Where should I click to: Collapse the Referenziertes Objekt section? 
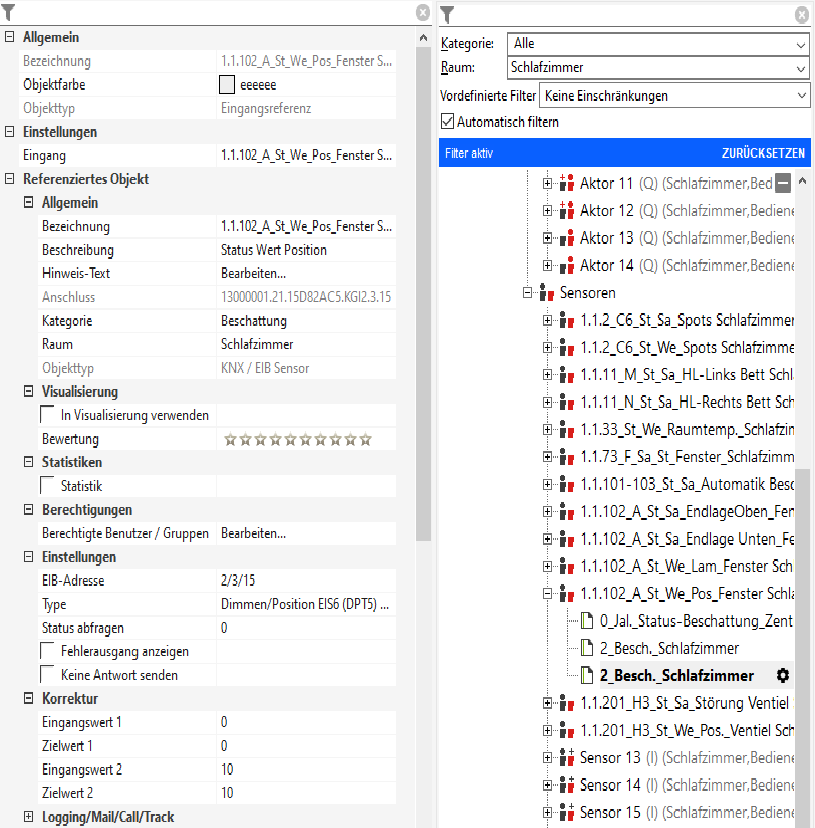10,178
